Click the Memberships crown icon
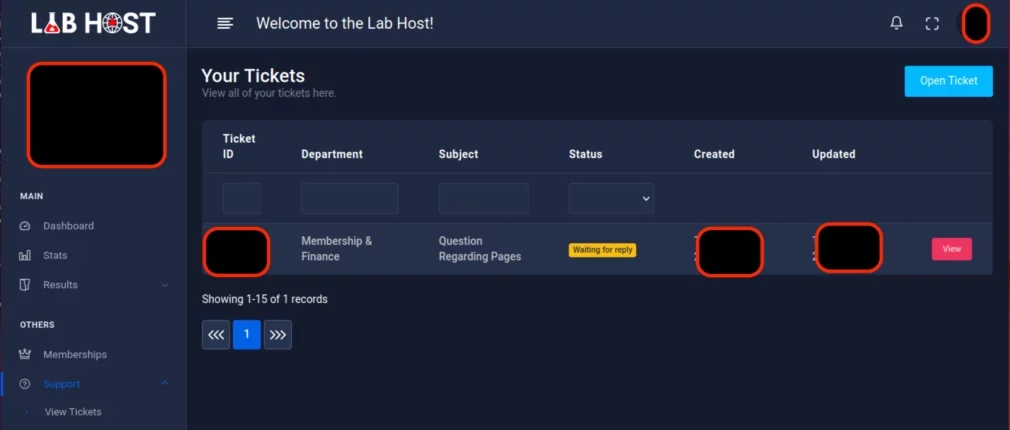This screenshot has width=1010, height=430. coord(25,354)
